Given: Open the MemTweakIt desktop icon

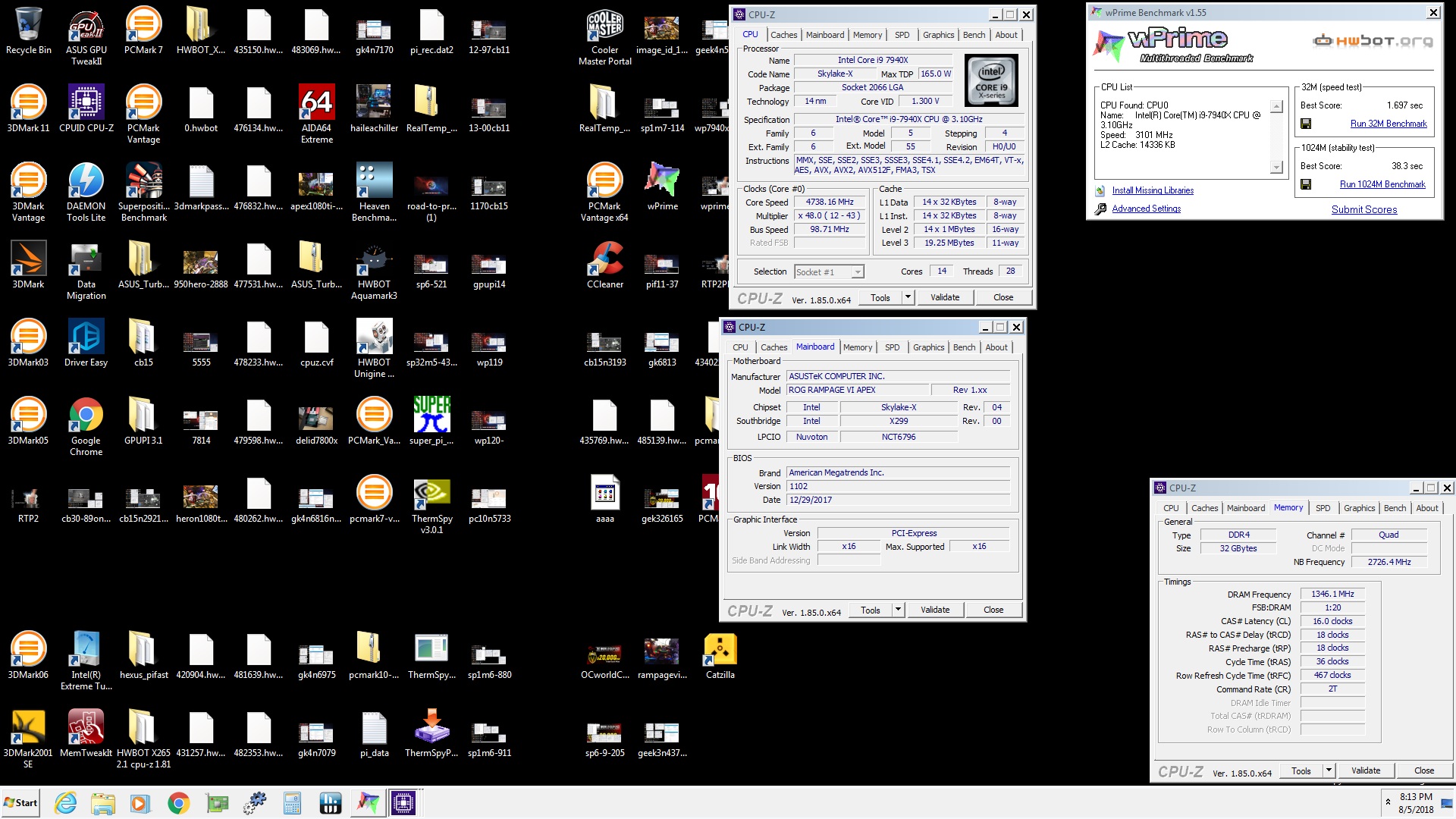Looking at the screenshot, I should [x=86, y=733].
